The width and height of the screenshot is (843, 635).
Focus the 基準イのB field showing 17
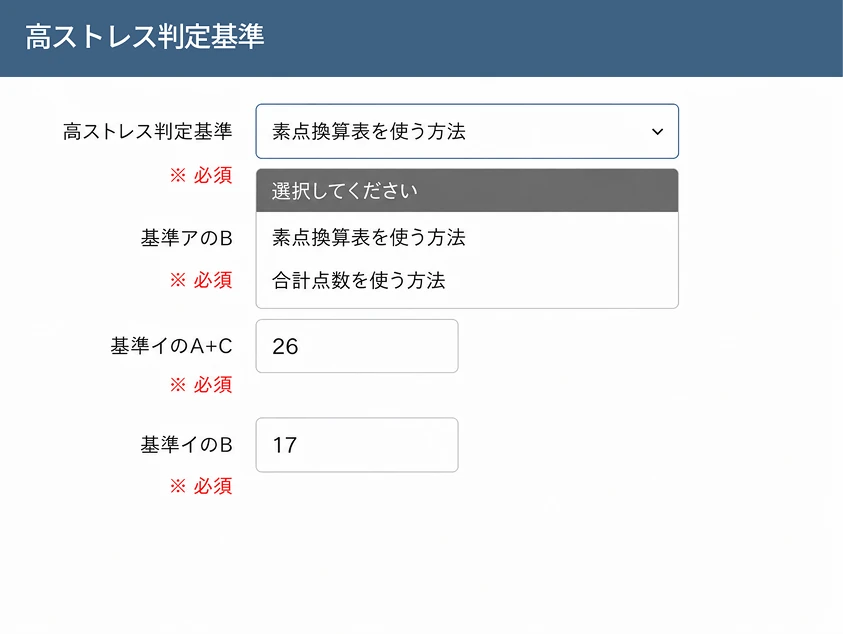357,445
